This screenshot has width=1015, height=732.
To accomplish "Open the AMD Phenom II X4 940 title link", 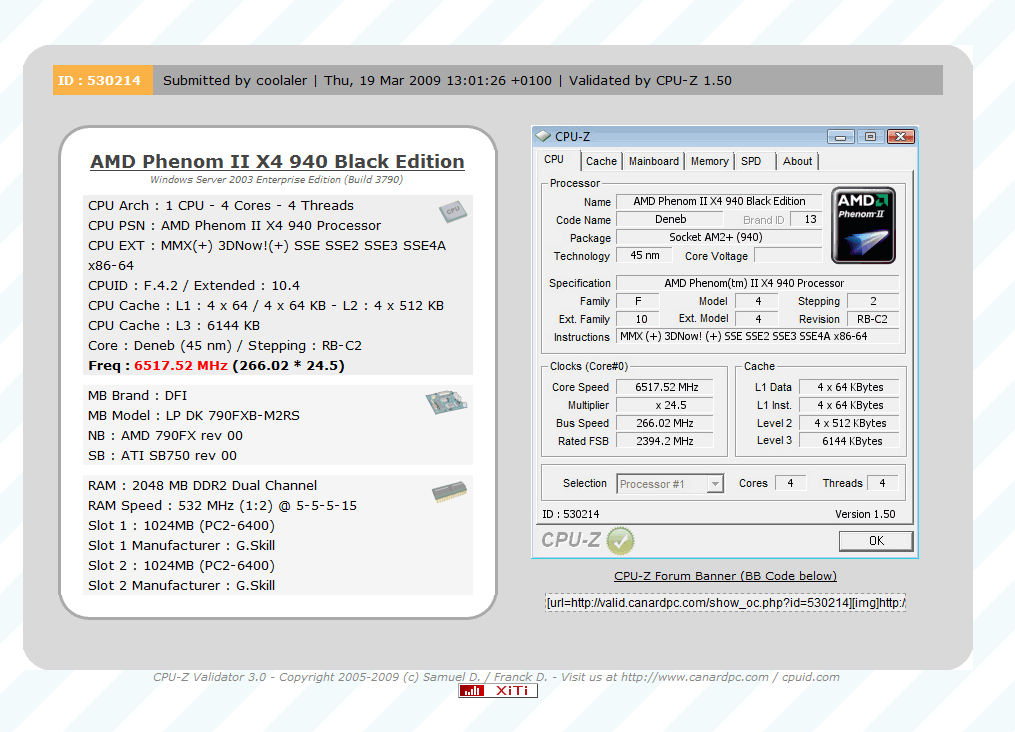I will [x=277, y=161].
